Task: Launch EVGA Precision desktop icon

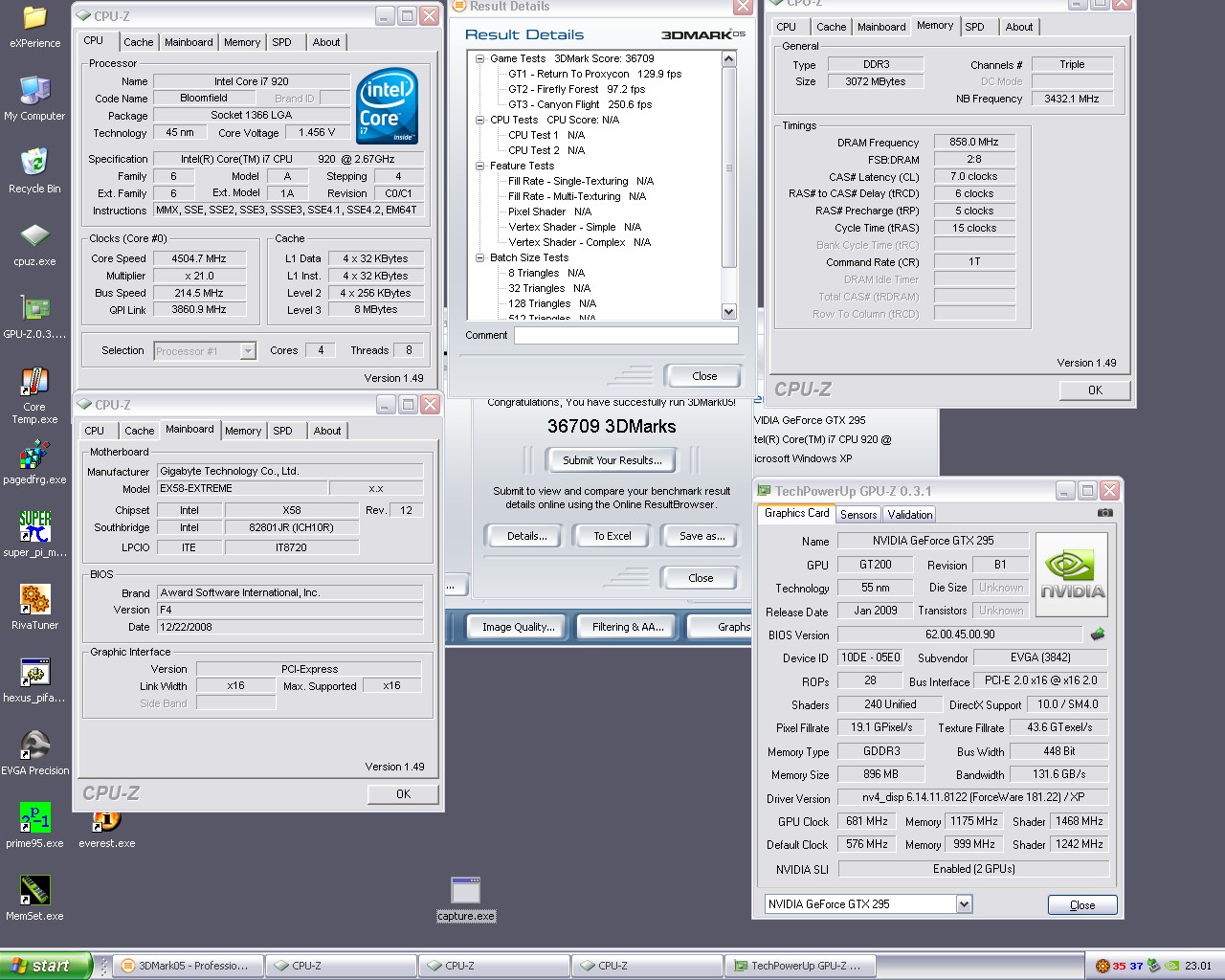Action: tap(34, 746)
